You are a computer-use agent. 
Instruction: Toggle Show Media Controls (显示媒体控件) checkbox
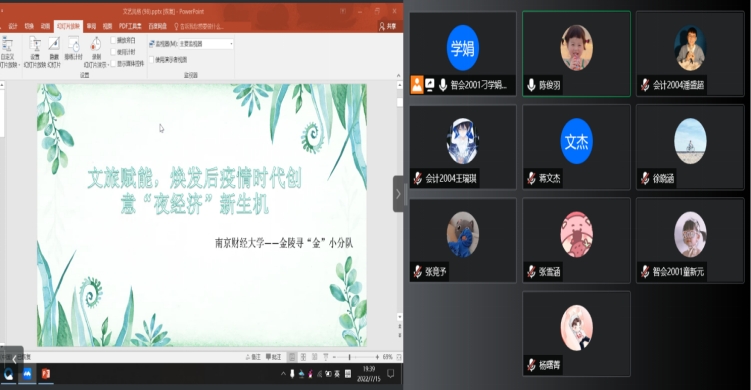tap(114, 63)
